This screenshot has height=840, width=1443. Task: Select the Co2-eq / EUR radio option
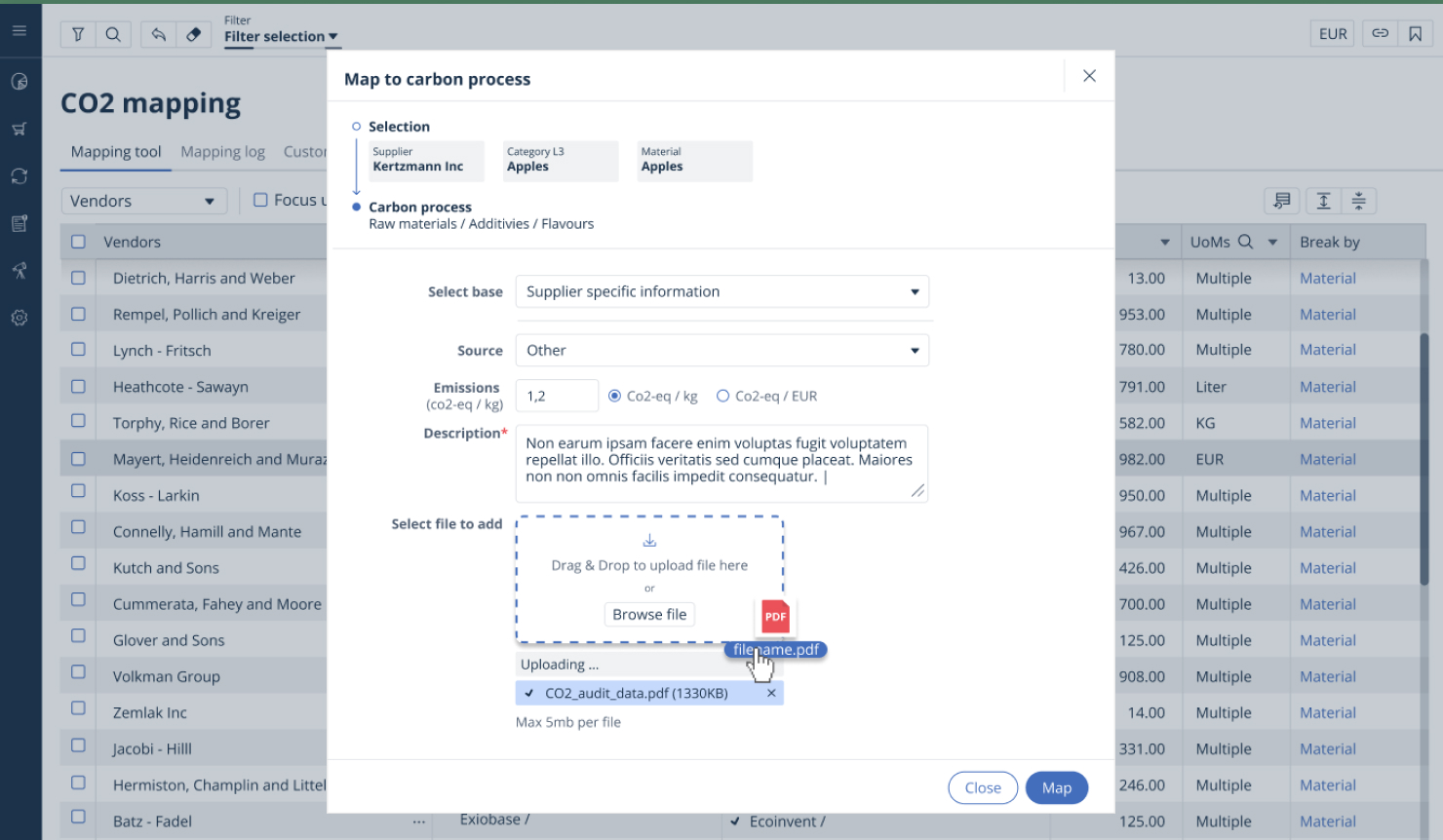click(722, 396)
